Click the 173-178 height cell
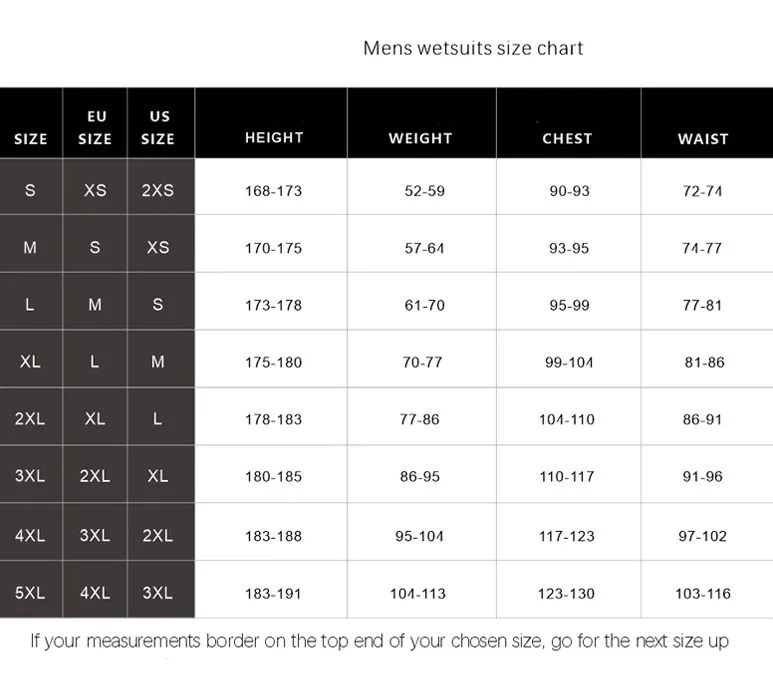 pyautogui.click(x=273, y=305)
